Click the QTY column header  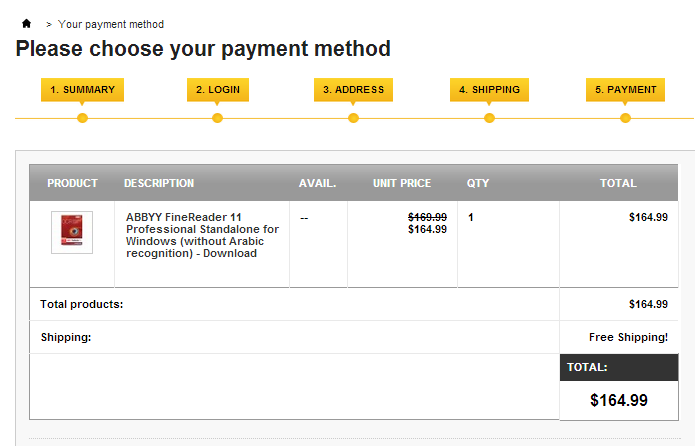coord(477,183)
